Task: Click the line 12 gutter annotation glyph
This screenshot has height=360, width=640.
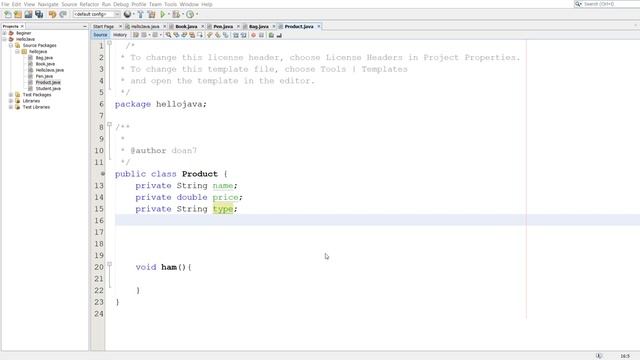Action: tap(102, 174)
